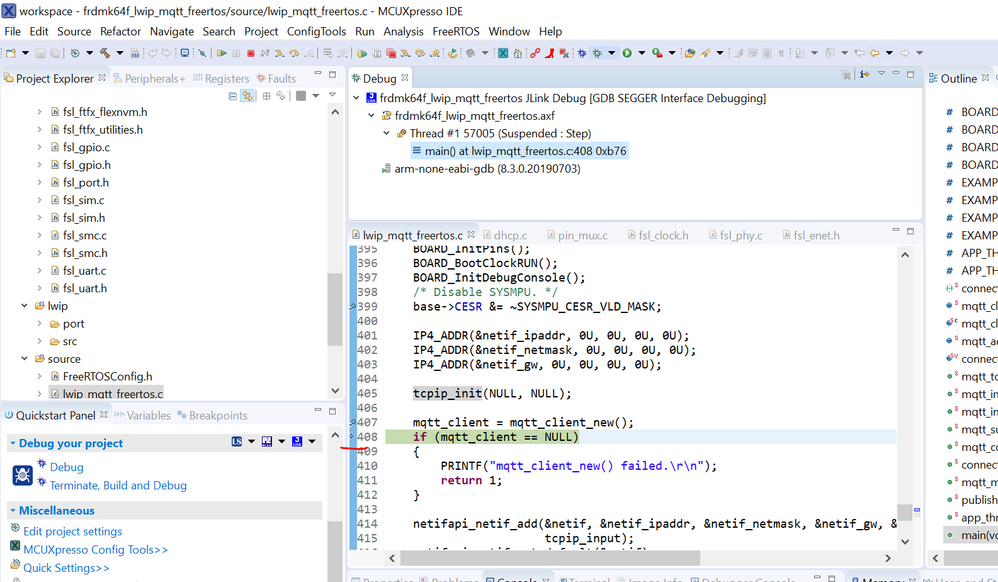Click the MCUXpresso X Config Tools toolbar icon
This screenshot has width=998, height=582.
(503, 53)
